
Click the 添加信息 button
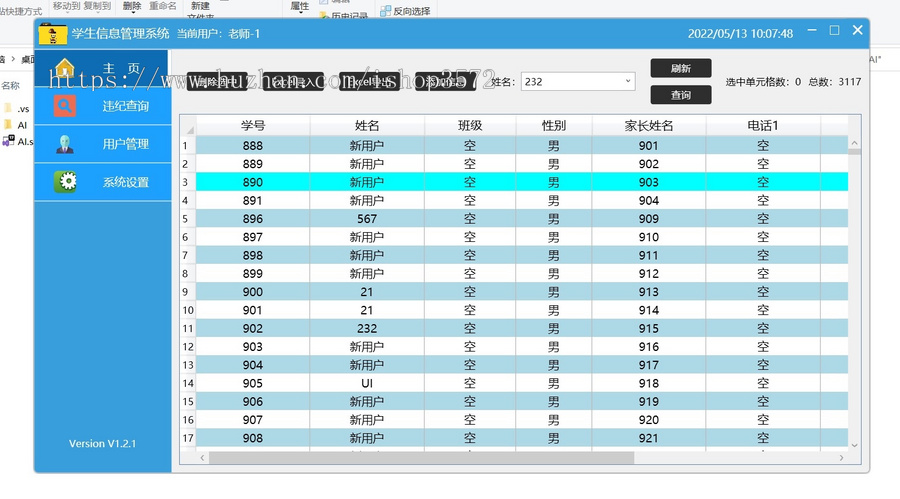click(445, 82)
